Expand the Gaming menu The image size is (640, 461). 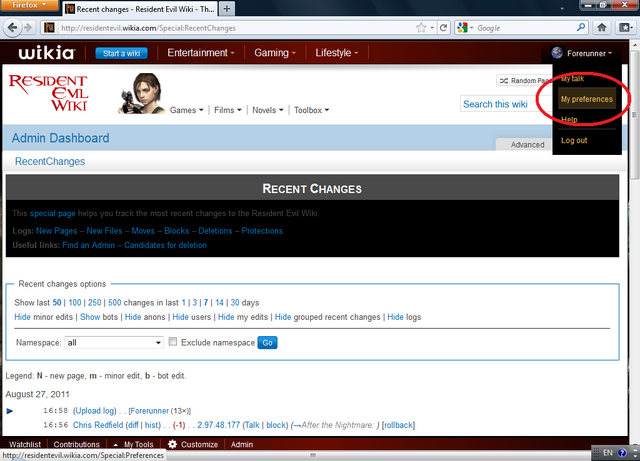click(x=275, y=53)
